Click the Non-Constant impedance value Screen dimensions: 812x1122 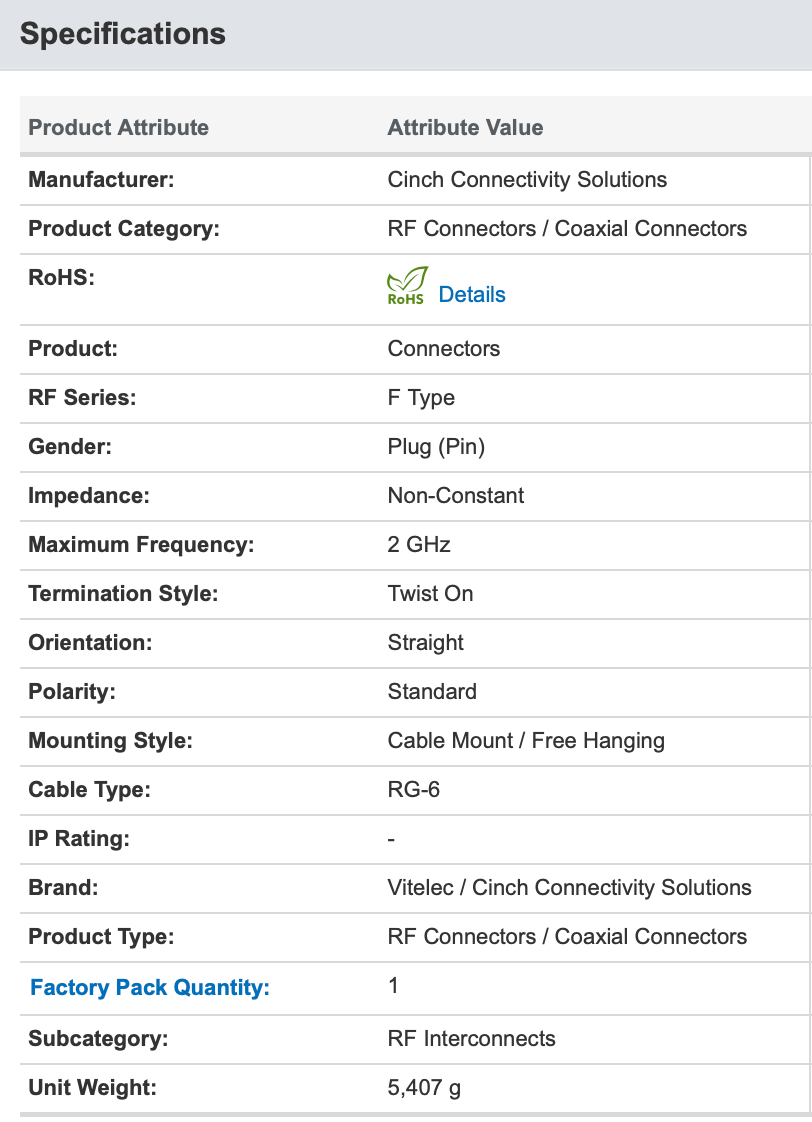coord(456,496)
